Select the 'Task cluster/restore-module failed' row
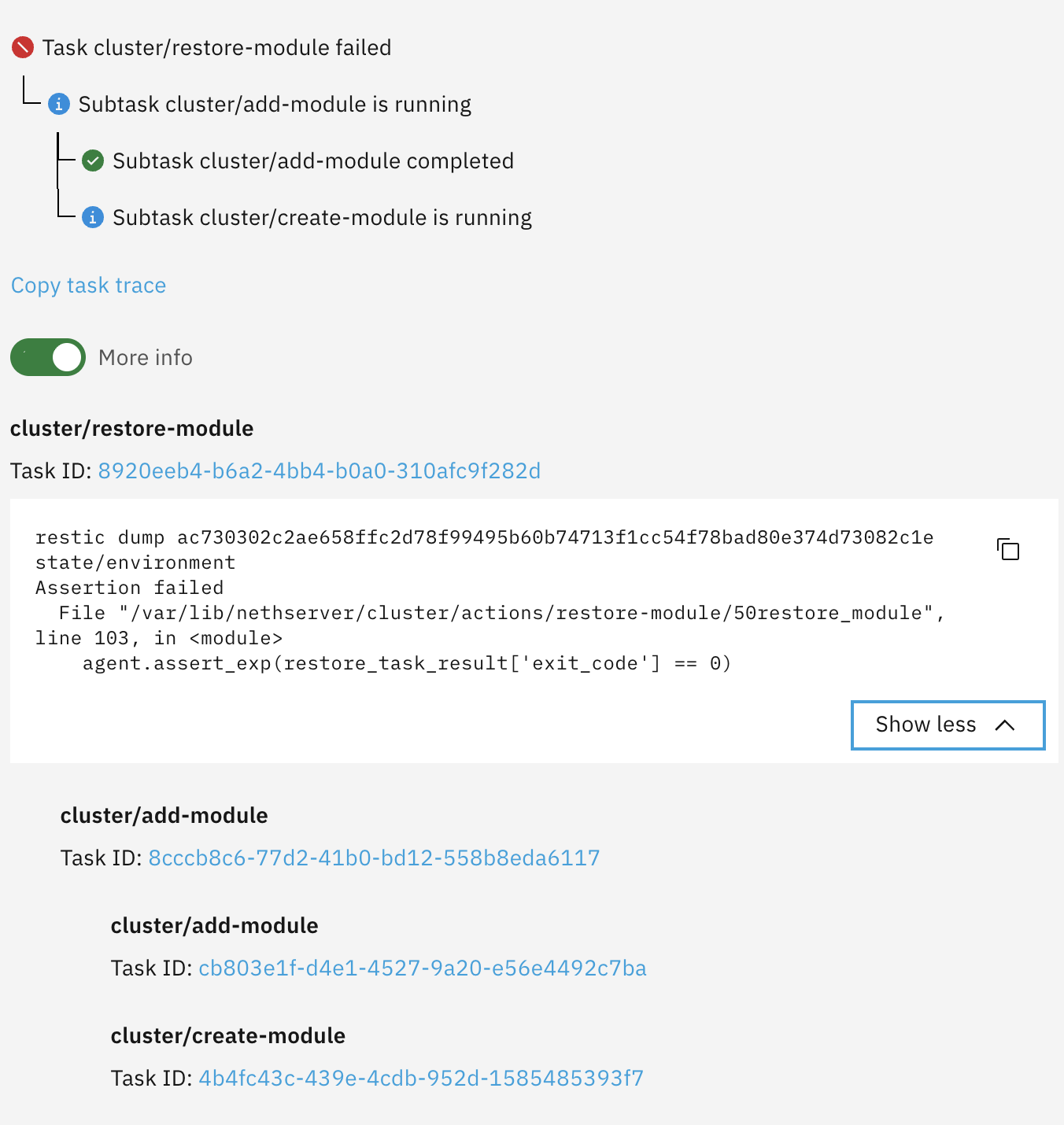 point(216,47)
